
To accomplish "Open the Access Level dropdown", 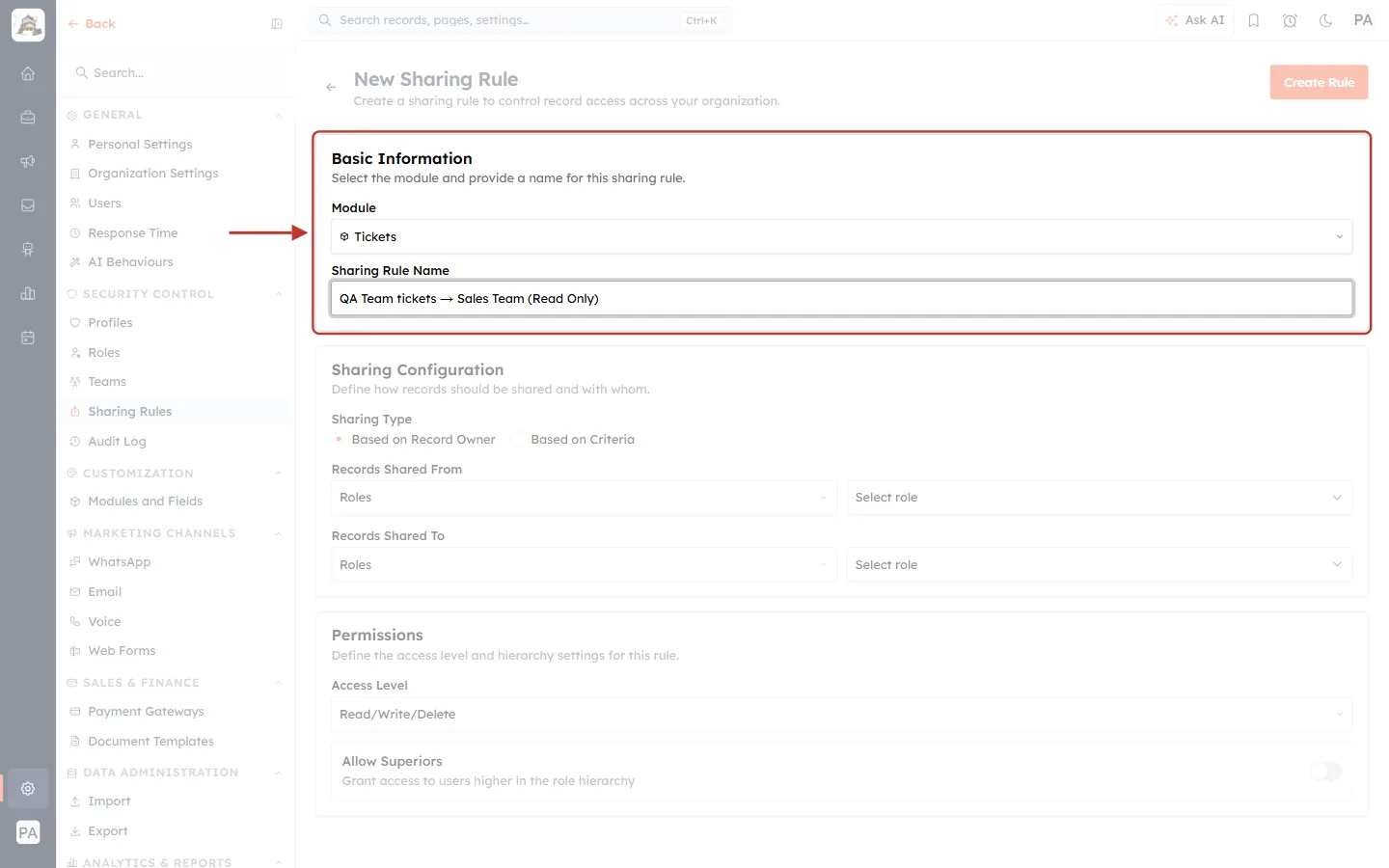I will click(x=841, y=715).
